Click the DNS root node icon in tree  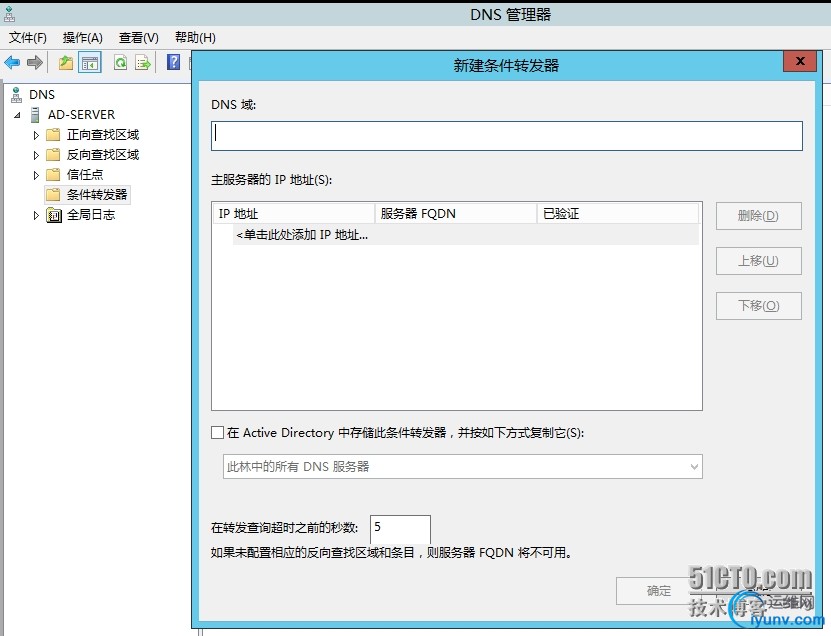pos(16,95)
